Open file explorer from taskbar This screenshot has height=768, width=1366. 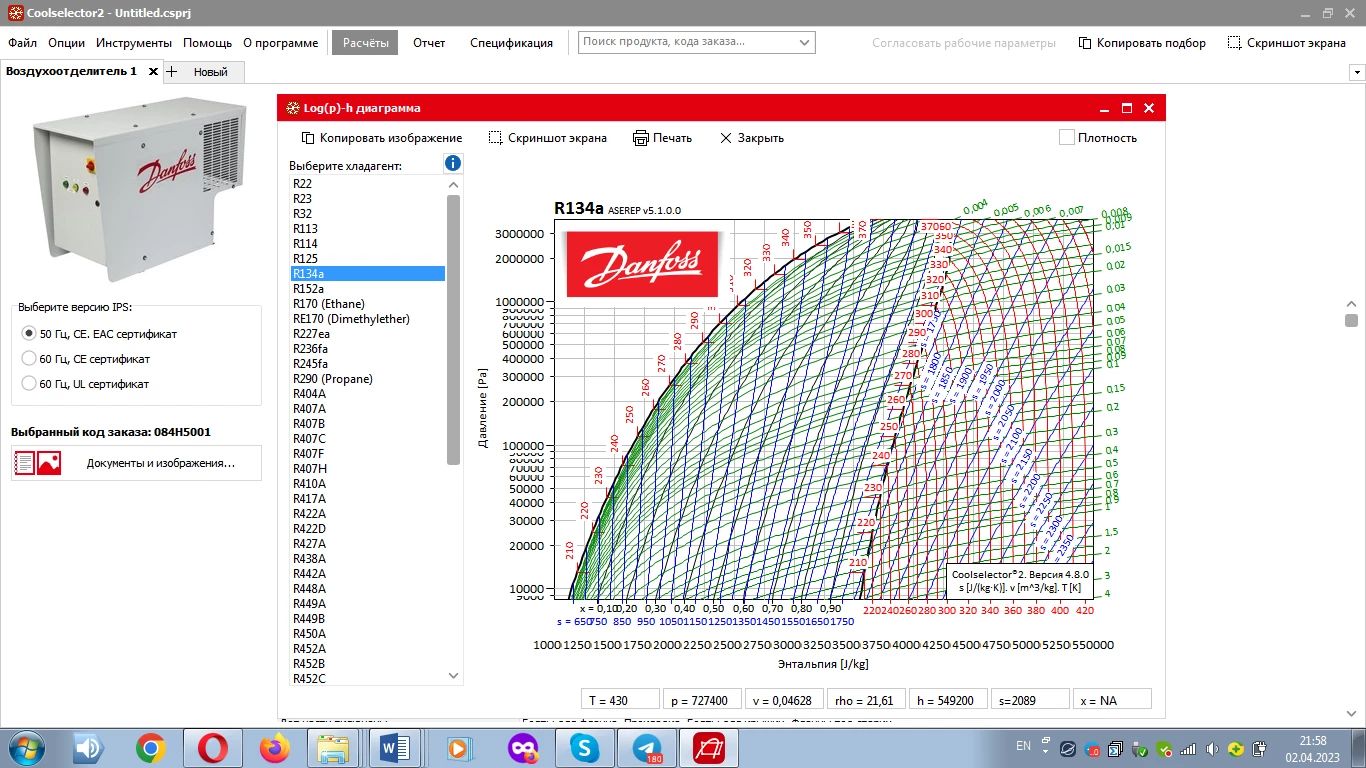point(333,748)
